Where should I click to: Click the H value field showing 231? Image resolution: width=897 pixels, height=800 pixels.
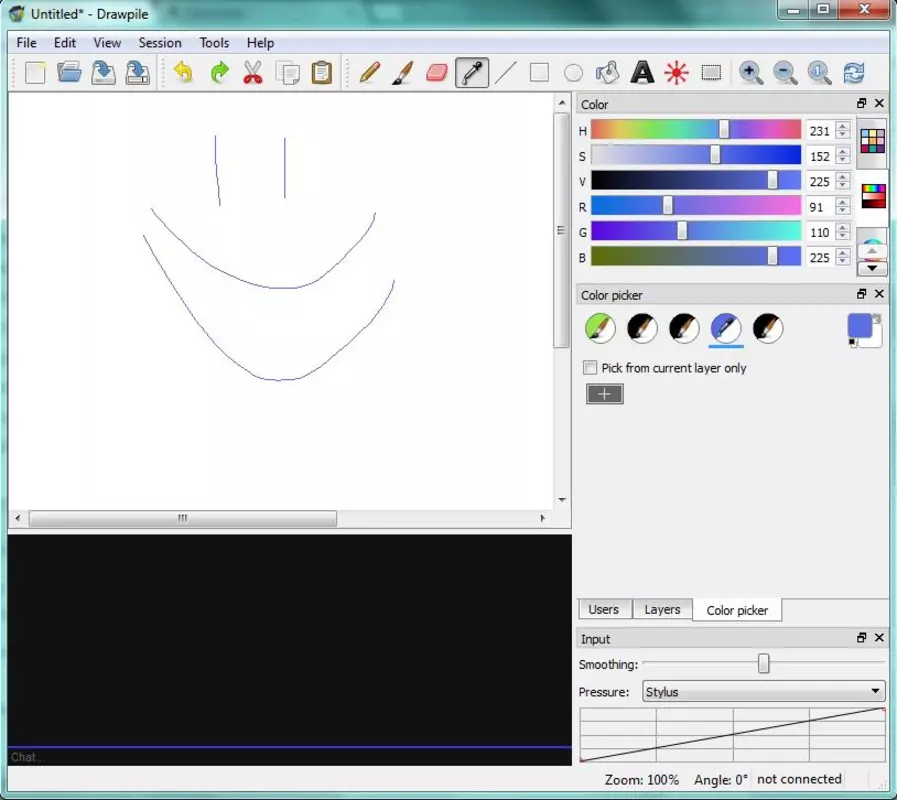click(820, 130)
